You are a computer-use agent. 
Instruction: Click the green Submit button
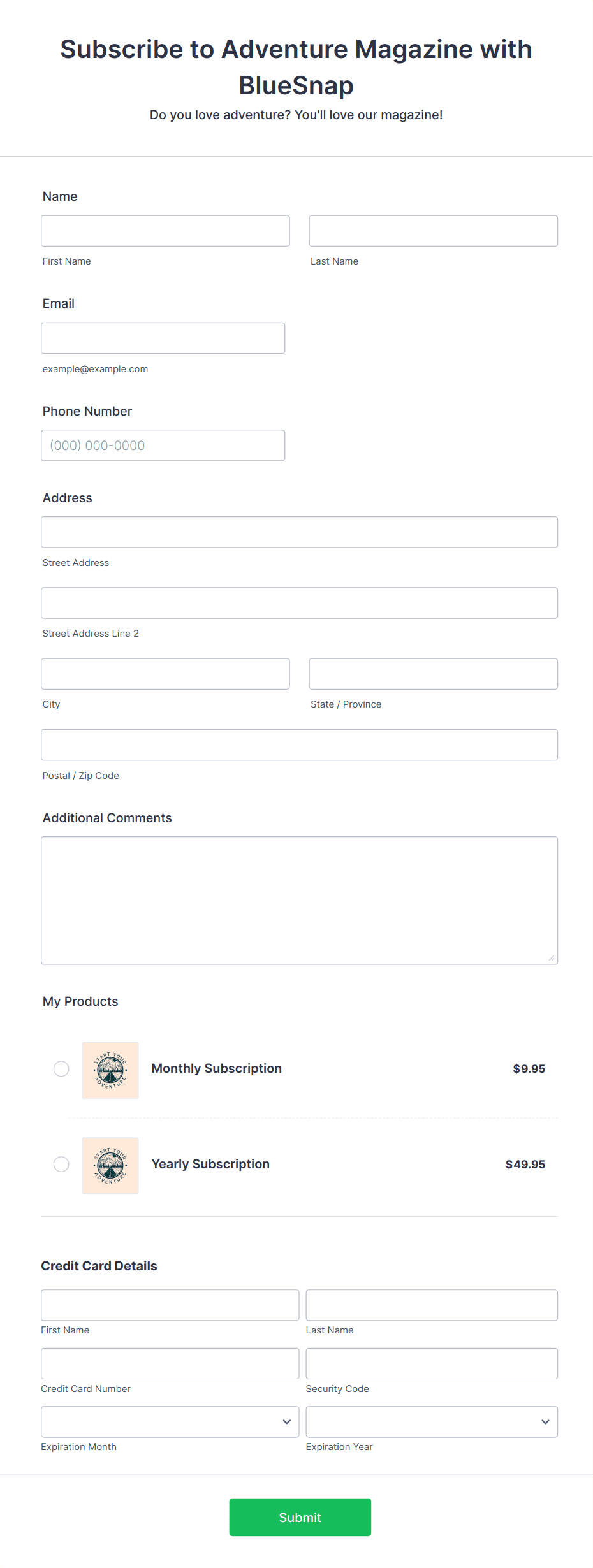pos(300,1517)
